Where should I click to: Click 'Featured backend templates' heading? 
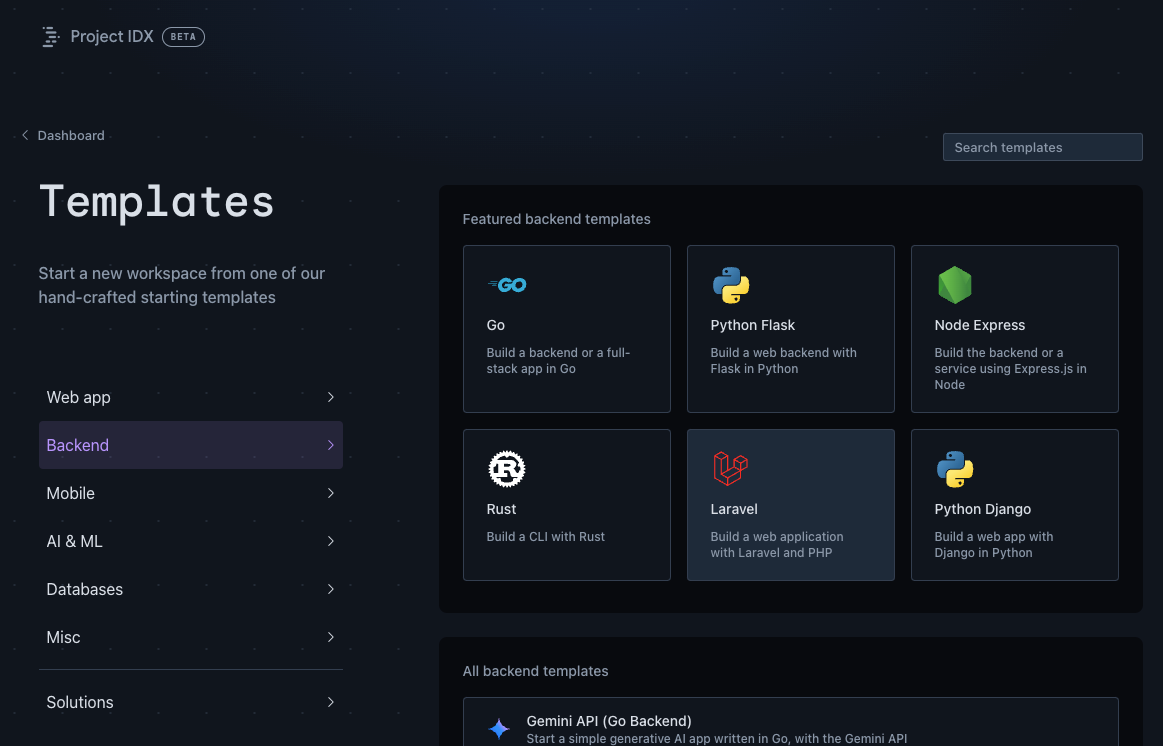click(x=556, y=219)
